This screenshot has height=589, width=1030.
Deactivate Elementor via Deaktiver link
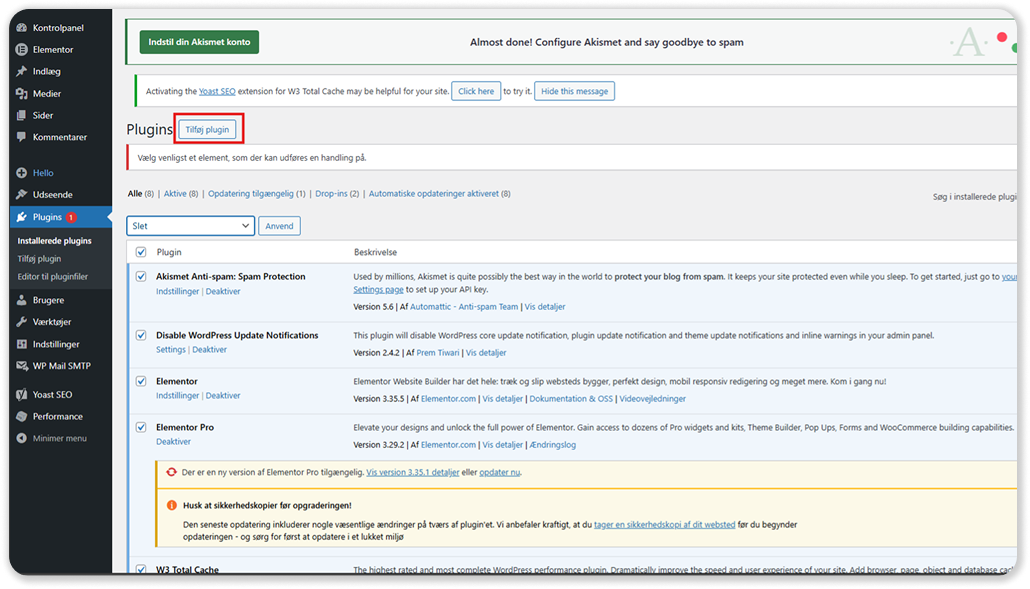coord(223,396)
